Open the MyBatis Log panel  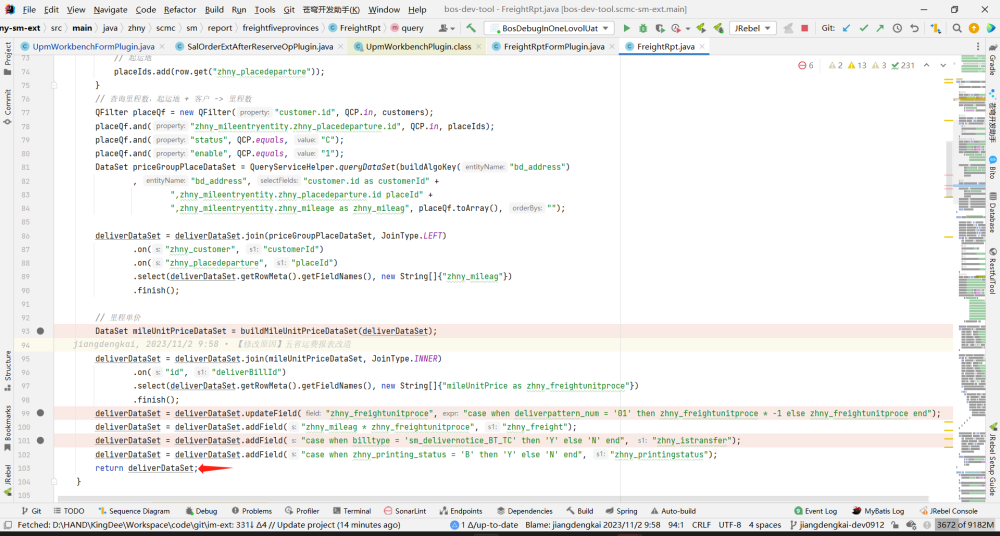click(878, 511)
